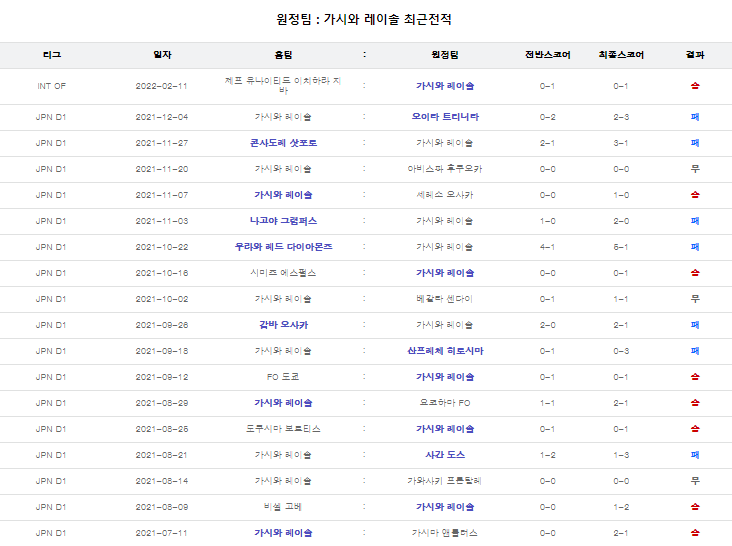
Task: Click half-time score 4-1 in 우라와 row
Action: pos(547,247)
